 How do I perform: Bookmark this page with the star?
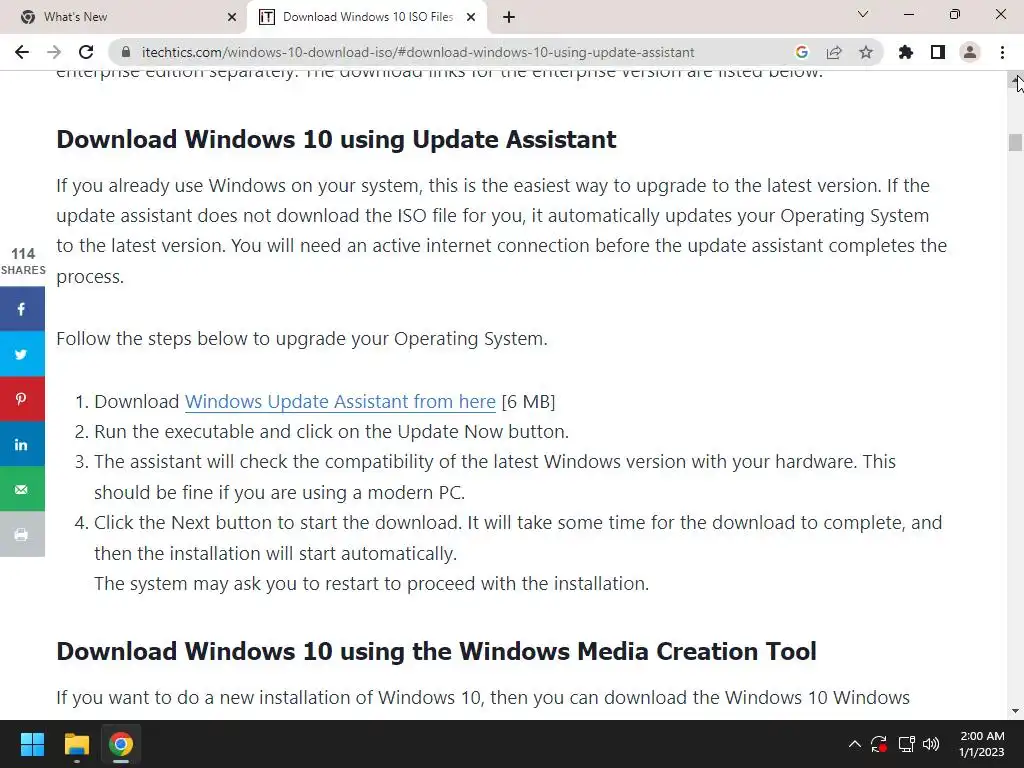[x=866, y=52]
